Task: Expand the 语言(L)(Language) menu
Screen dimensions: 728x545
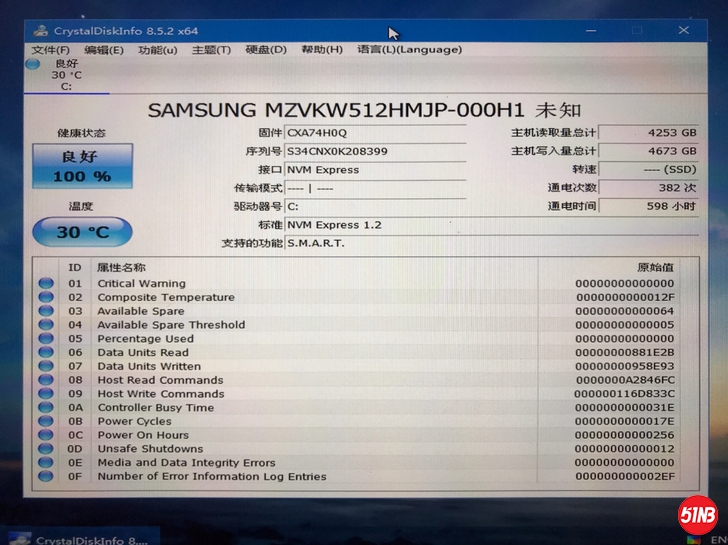Action: [409, 50]
